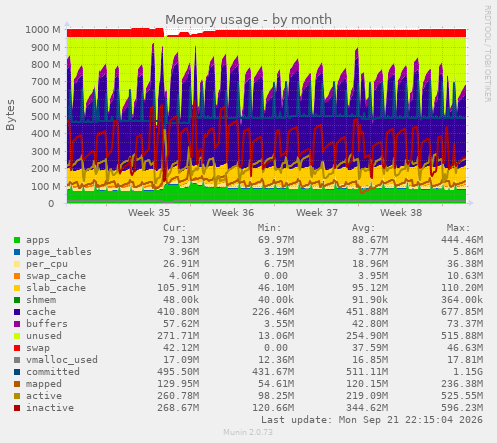Click the dark red inactive legend swatch
The width and height of the screenshot is (497, 443).
coord(17,408)
